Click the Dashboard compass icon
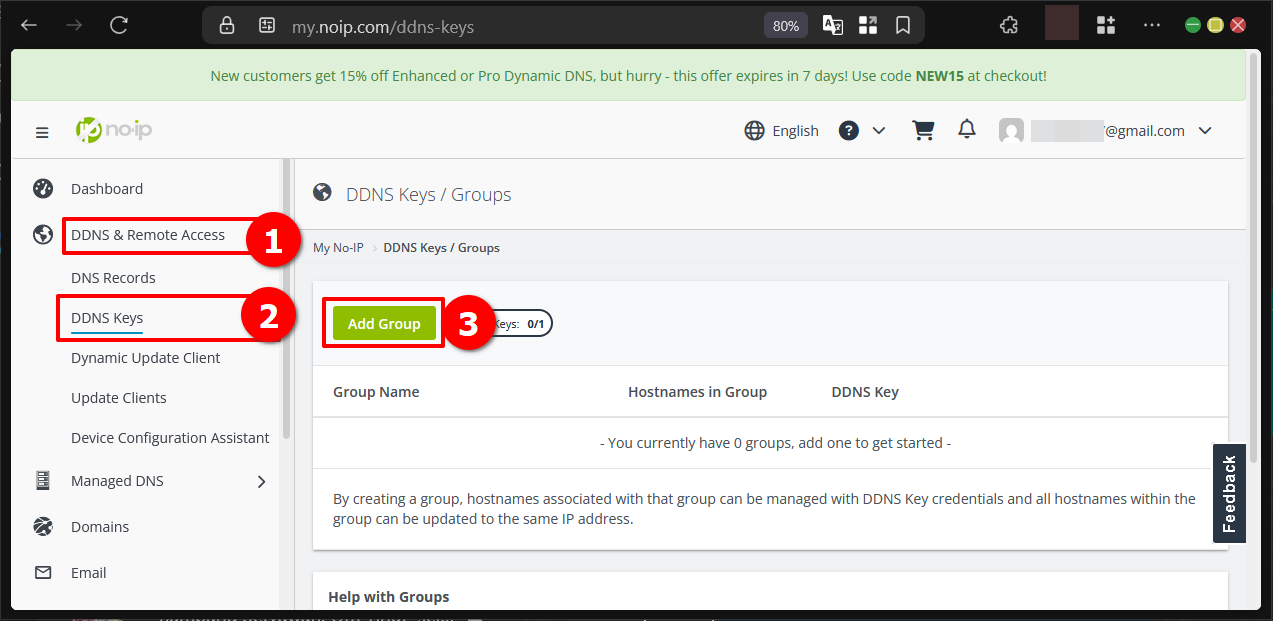Screen dimensions: 1273x621 (43, 188)
